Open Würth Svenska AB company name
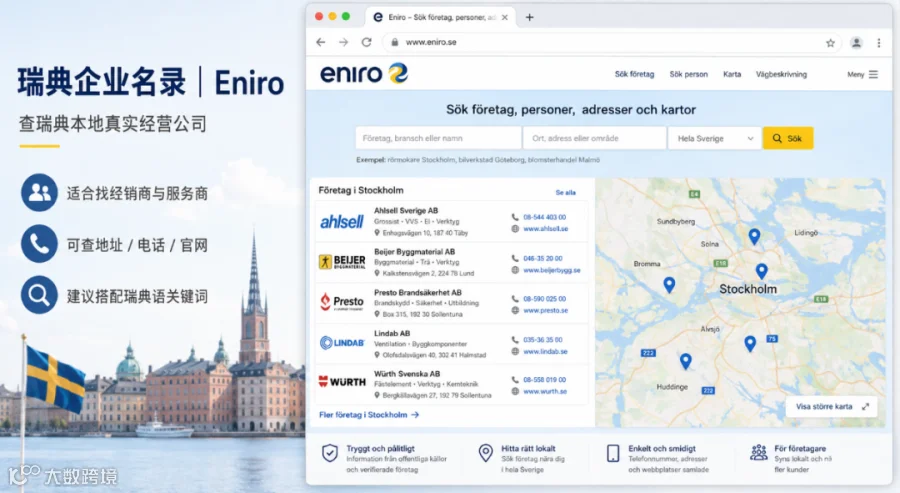The height and width of the screenshot is (493, 900). coord(406,374)
